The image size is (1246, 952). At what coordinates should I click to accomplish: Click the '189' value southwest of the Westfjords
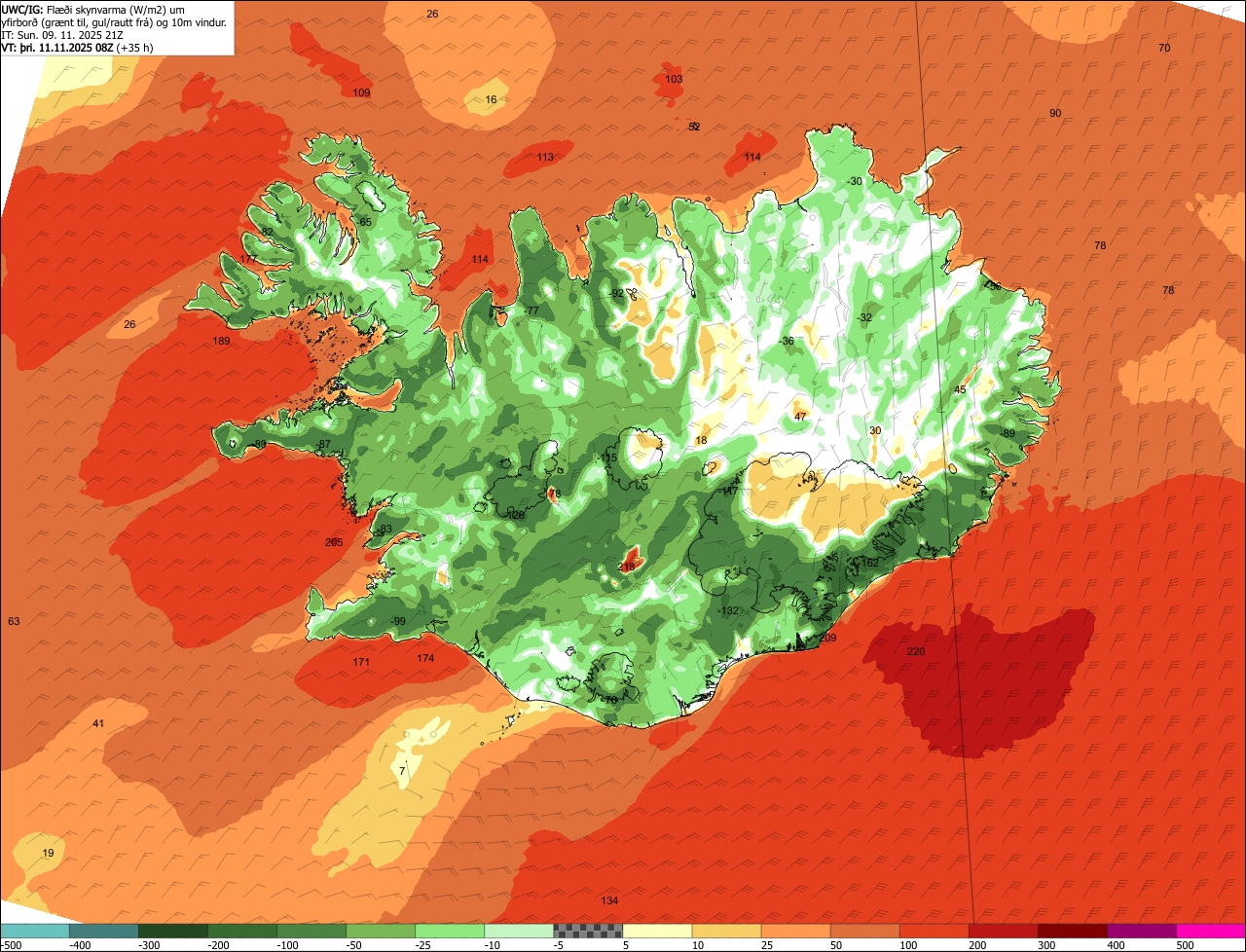[221, 342]
